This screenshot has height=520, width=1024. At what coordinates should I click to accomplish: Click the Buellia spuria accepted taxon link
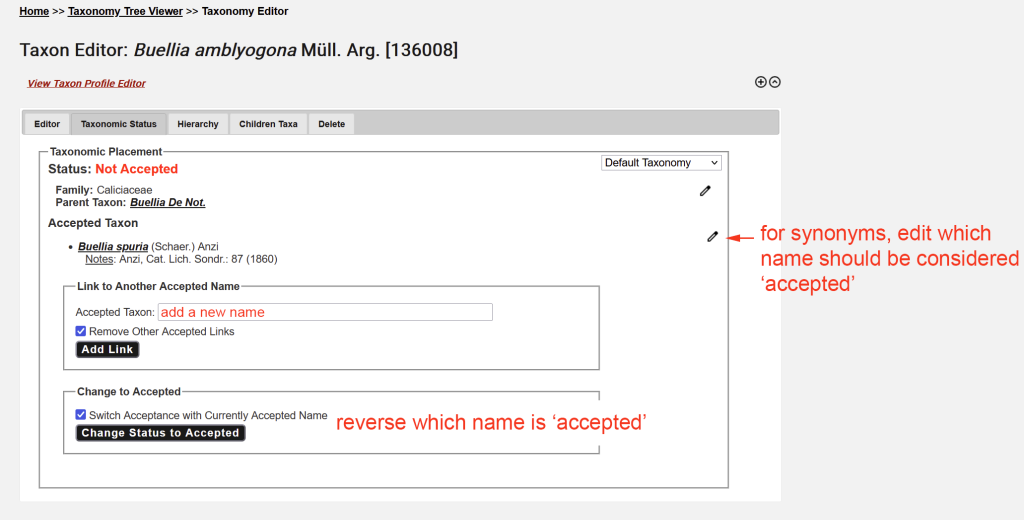(x=113, y=246)
